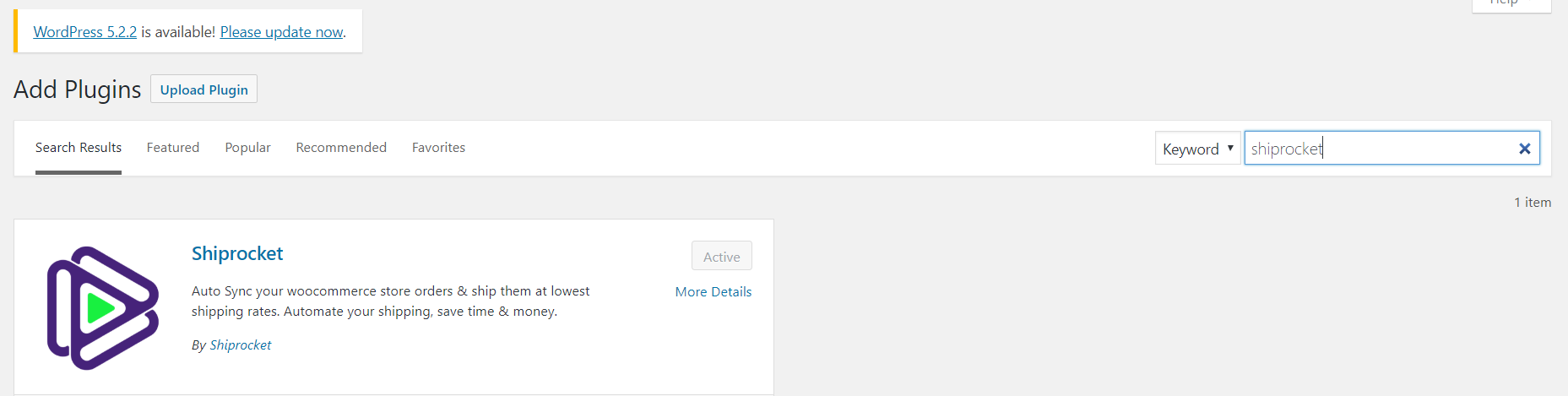Viewport: 1568px width, 396px height.
Task: View the Favorites tab
Action: tap(438, 148)
